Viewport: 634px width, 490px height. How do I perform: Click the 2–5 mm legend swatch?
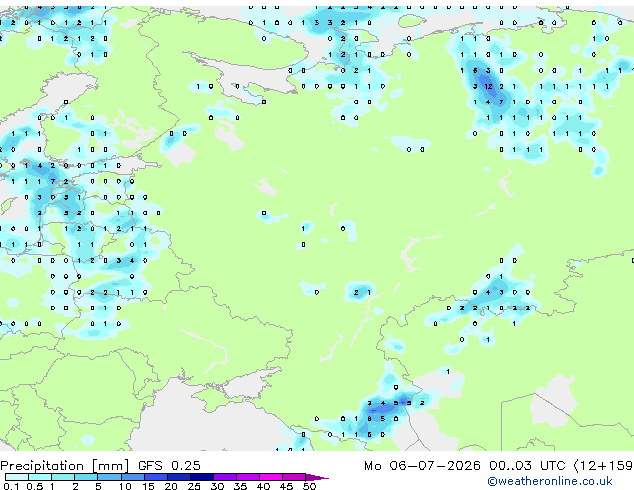pos(86,477)
